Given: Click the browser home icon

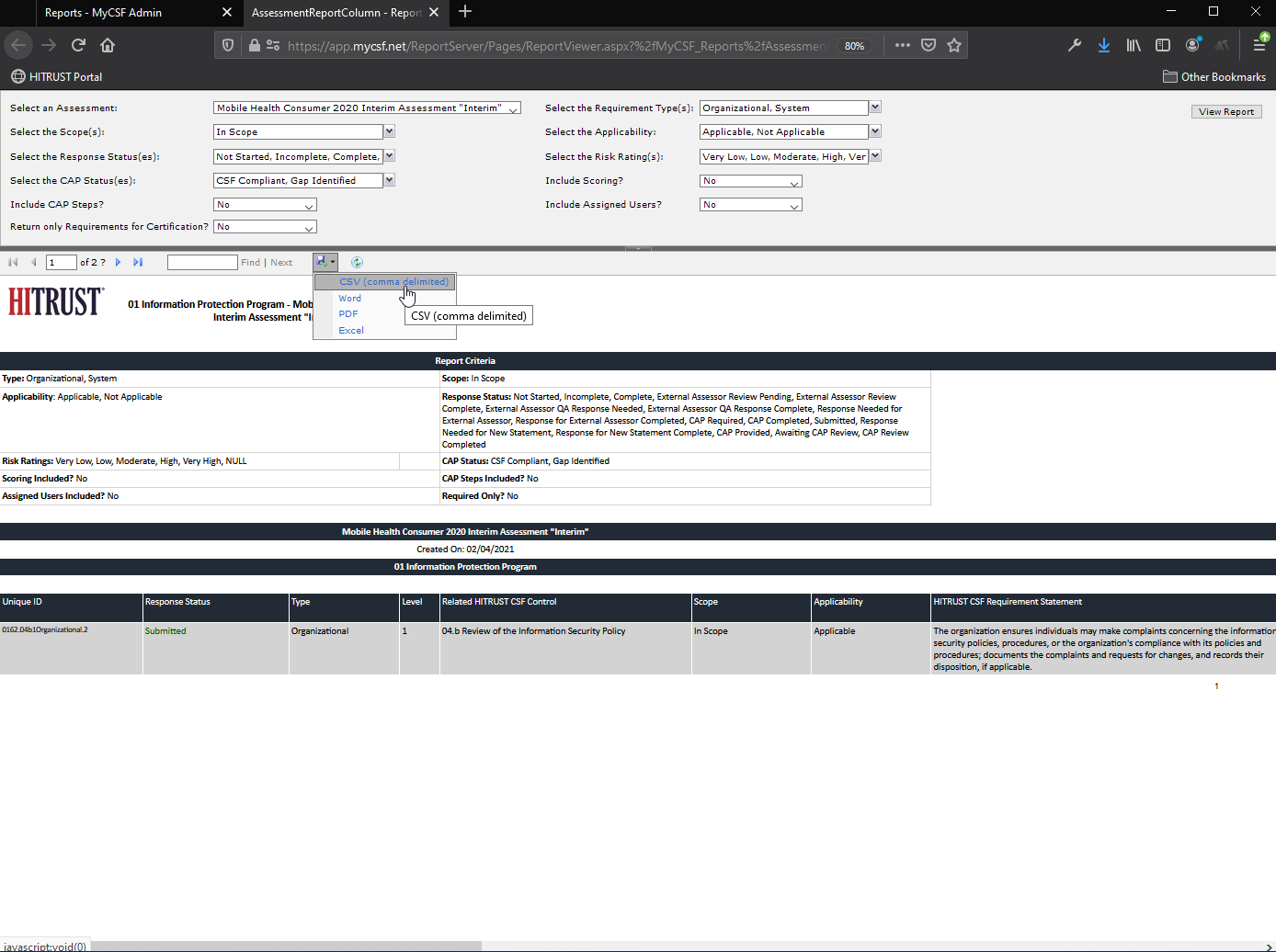Looking at the screenshot, I should [108, 45].
